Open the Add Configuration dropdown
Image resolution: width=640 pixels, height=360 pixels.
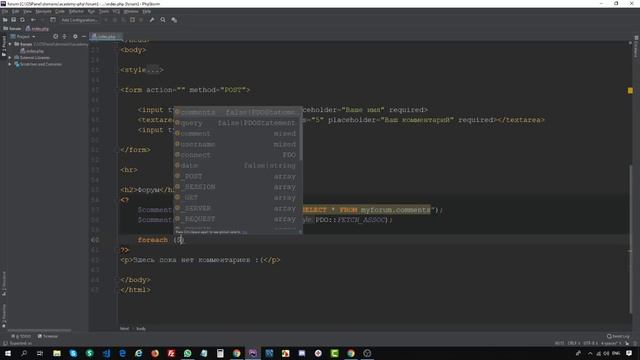coord(79,20)
